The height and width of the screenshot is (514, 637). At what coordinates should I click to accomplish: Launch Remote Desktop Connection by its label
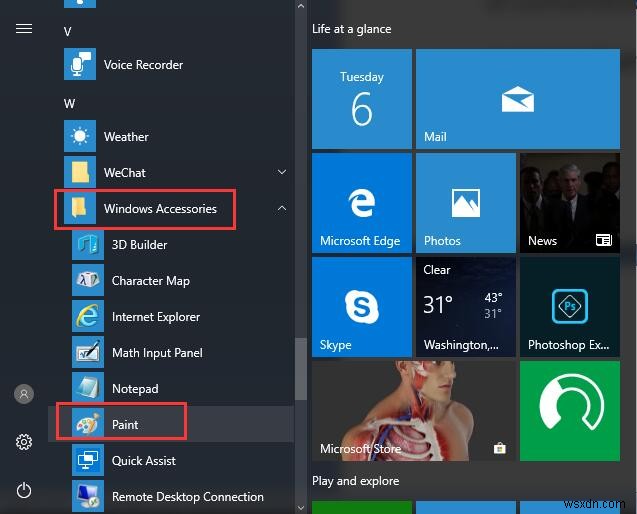point(188,497)
